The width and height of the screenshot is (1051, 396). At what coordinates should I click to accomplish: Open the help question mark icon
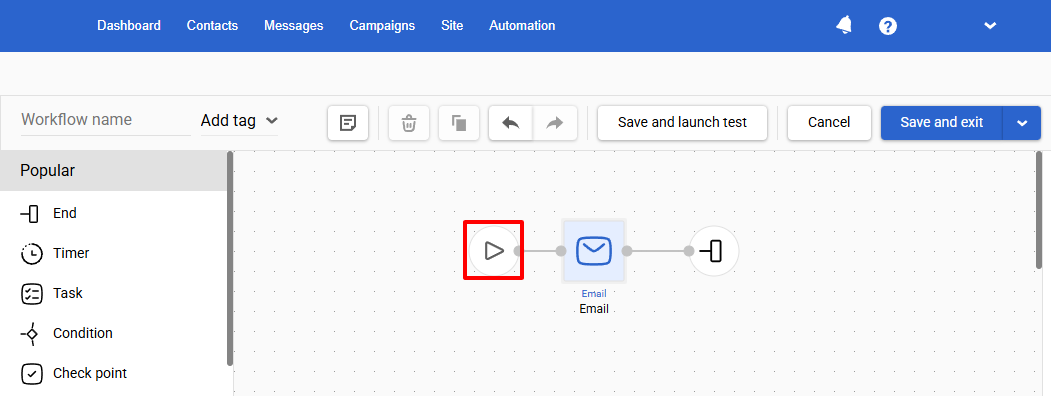(888, 26)
